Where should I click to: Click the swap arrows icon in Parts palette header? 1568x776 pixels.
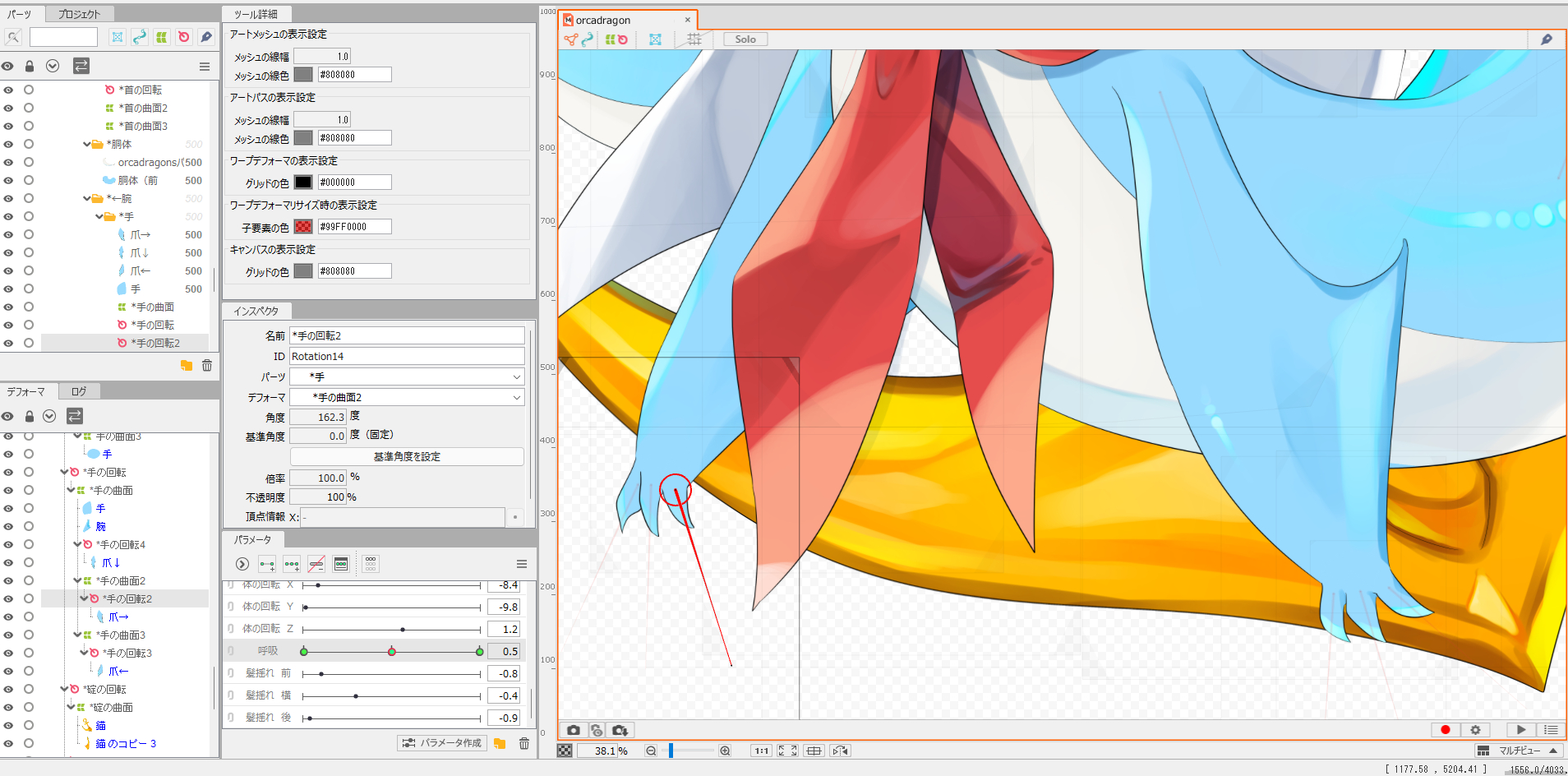pos(81,66)
